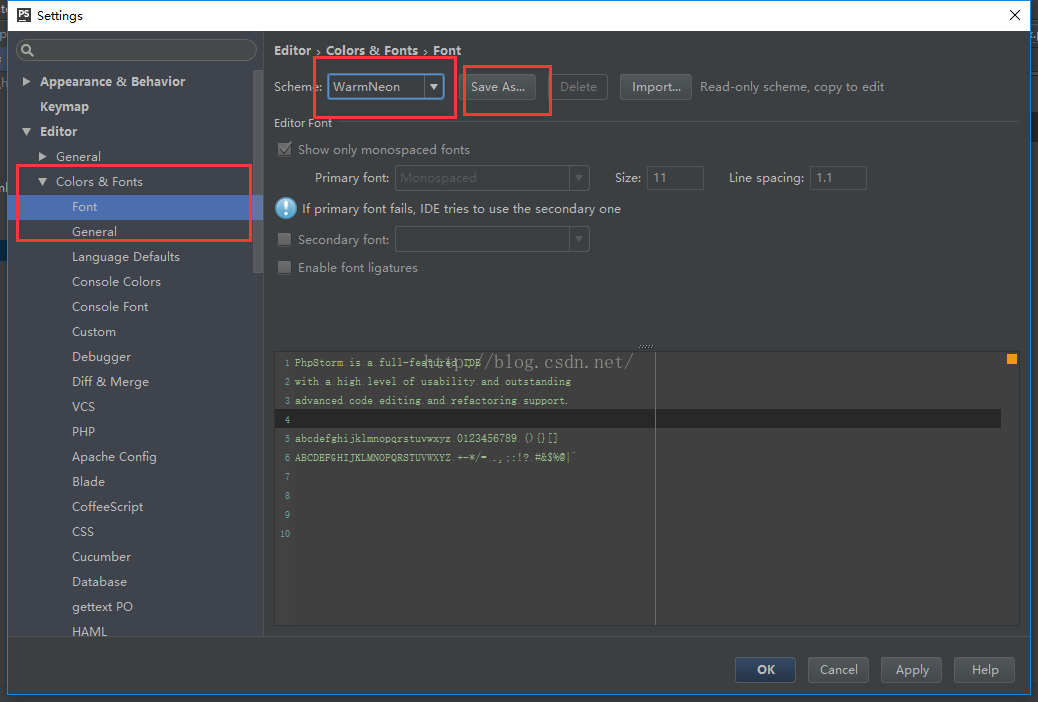
Task: Click the Colors & Fonts breadcrumb
Action: (x=372, y=50)
